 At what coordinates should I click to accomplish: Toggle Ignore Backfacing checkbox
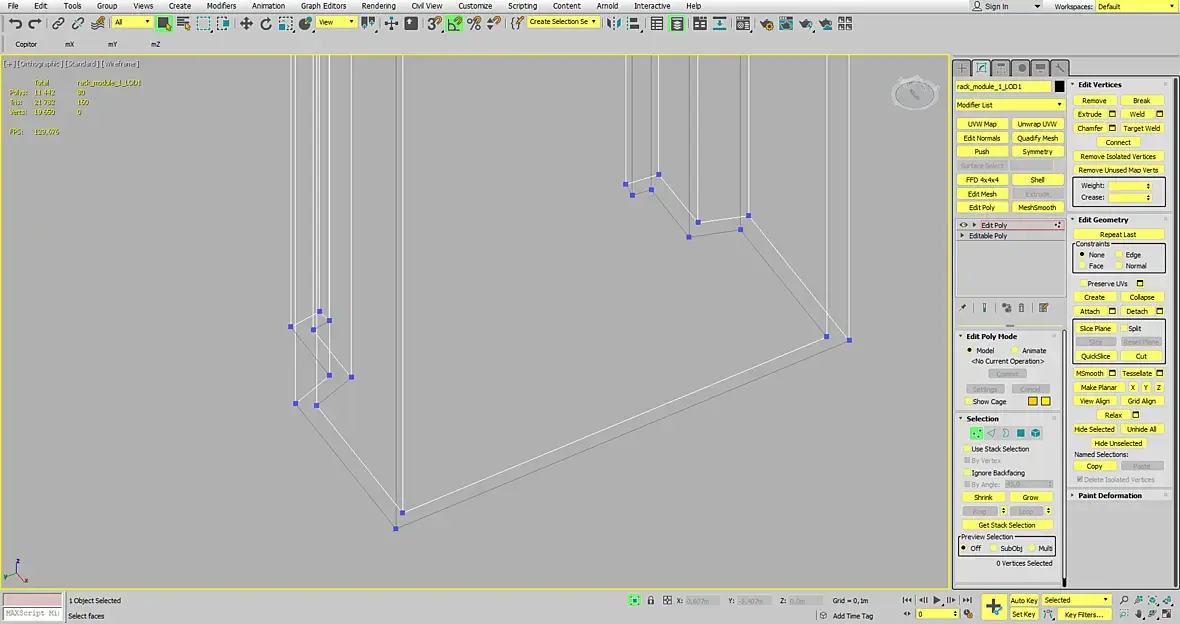967,473
